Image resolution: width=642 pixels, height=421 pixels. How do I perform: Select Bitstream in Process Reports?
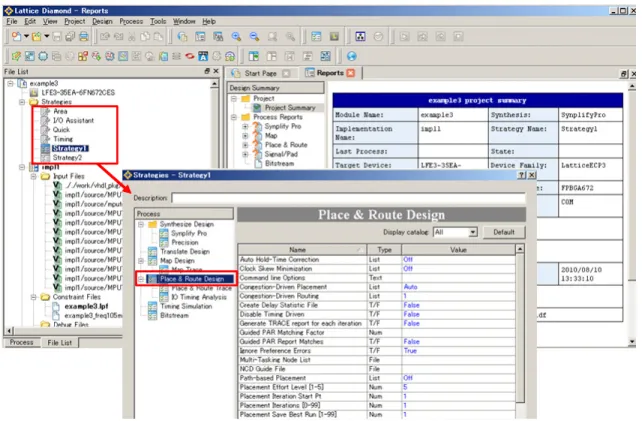point(279,163)
